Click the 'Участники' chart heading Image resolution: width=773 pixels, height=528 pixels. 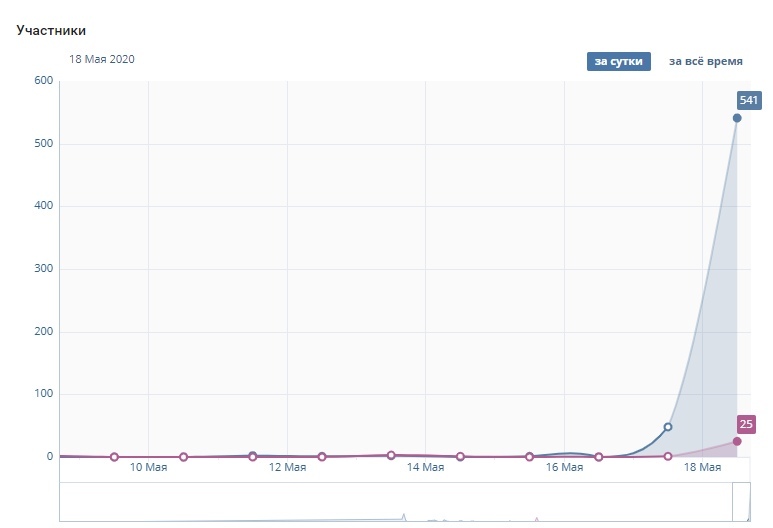(x=51, y=31)
